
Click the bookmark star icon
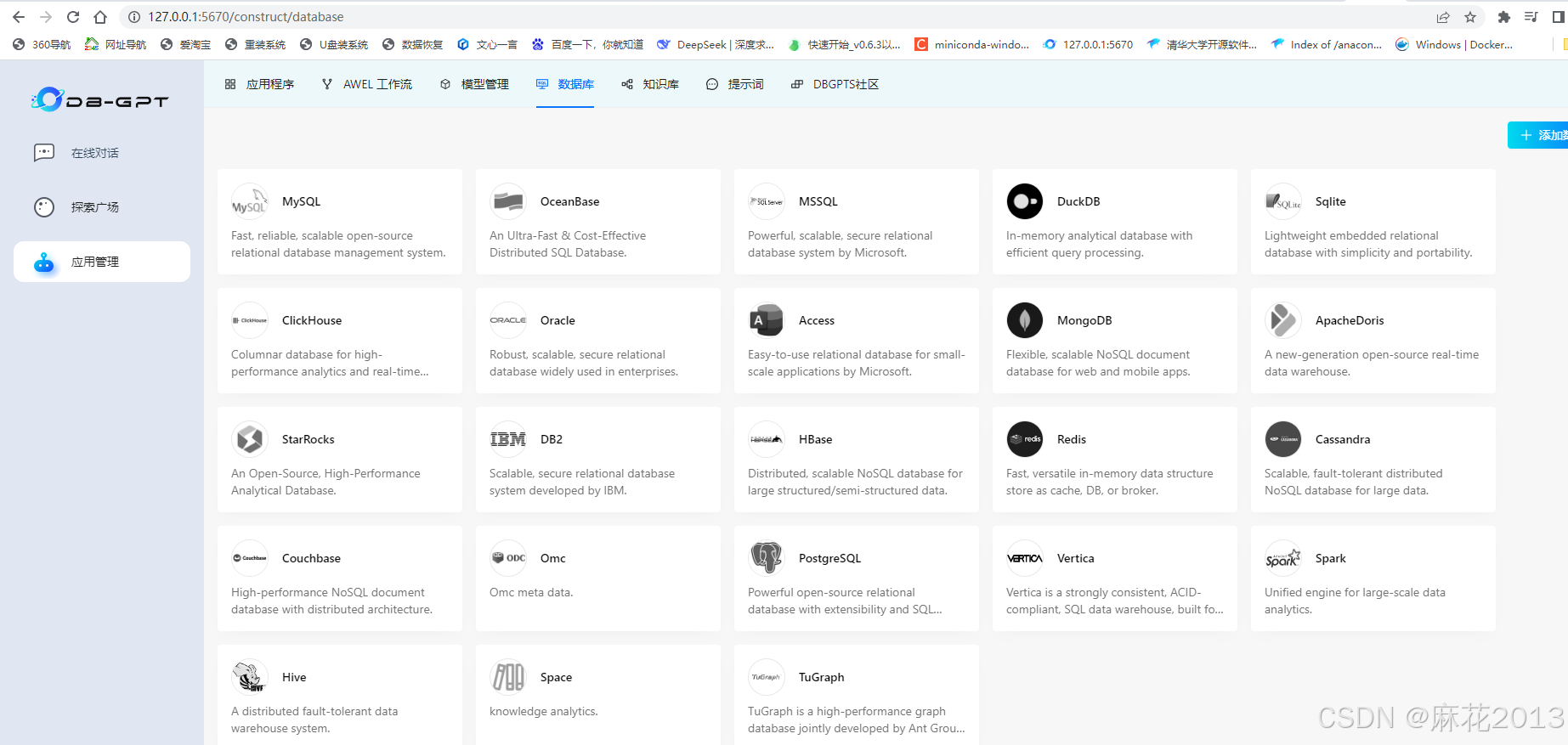point(1470,17)
